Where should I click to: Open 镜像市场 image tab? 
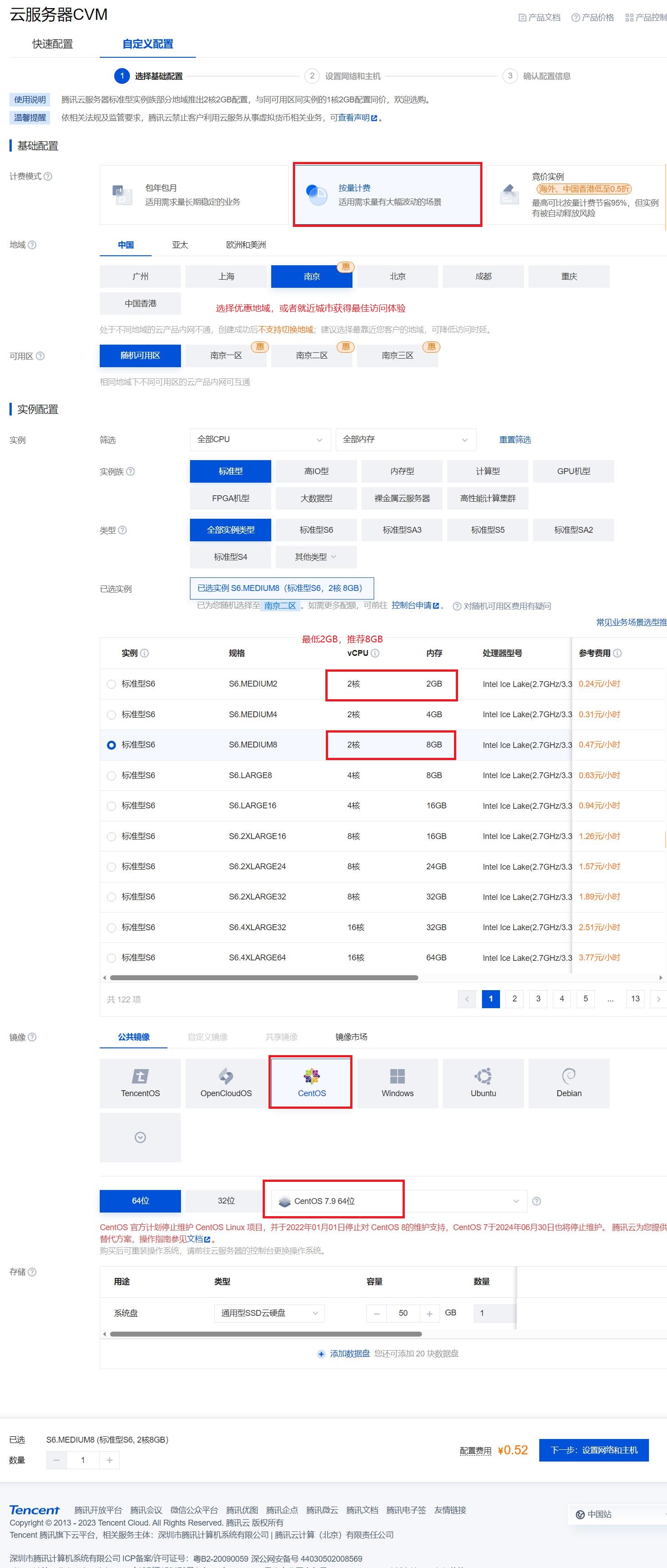(x=352, y=1037)
